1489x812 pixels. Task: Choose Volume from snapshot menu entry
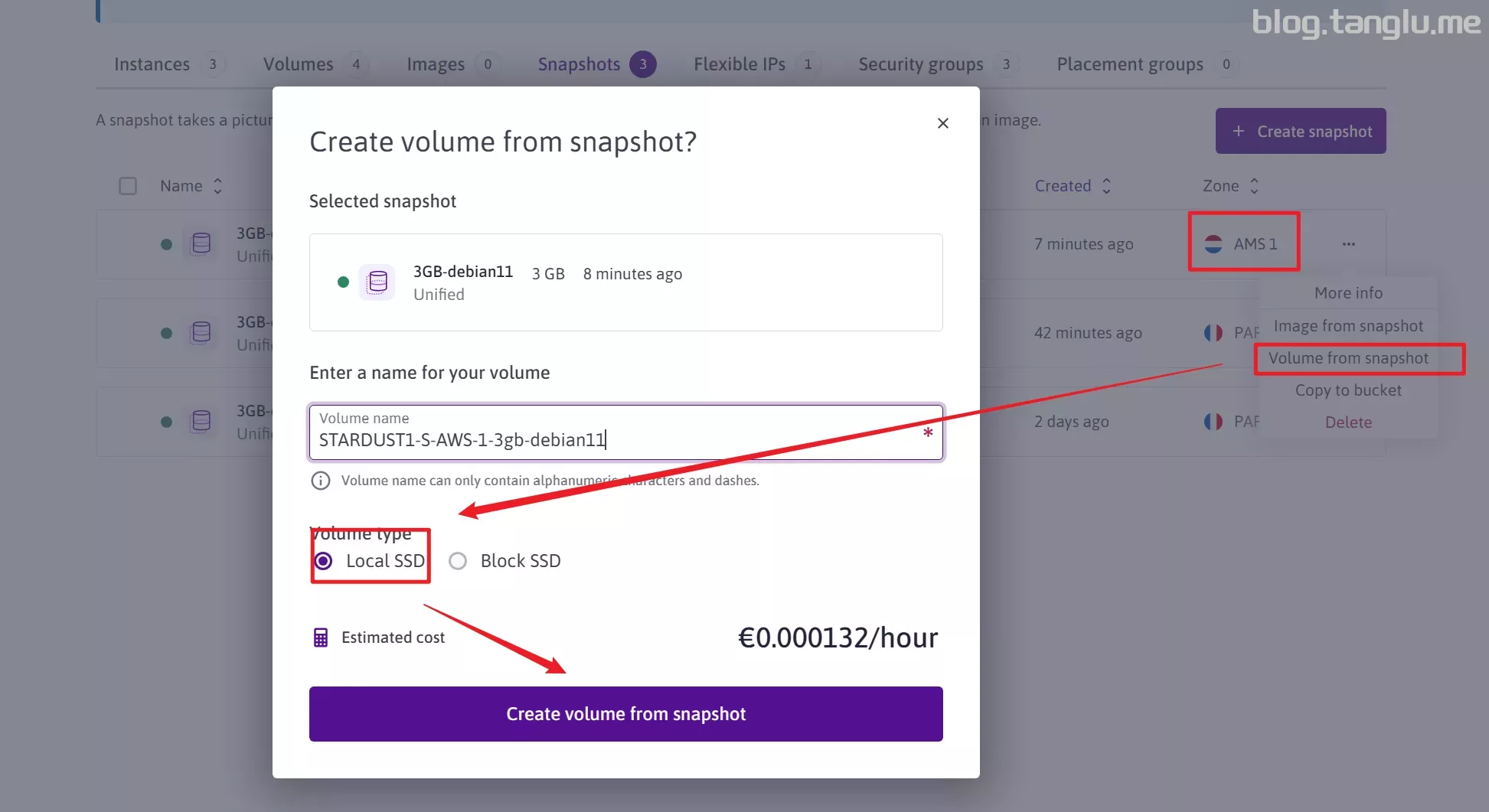tap(1348, 358)
